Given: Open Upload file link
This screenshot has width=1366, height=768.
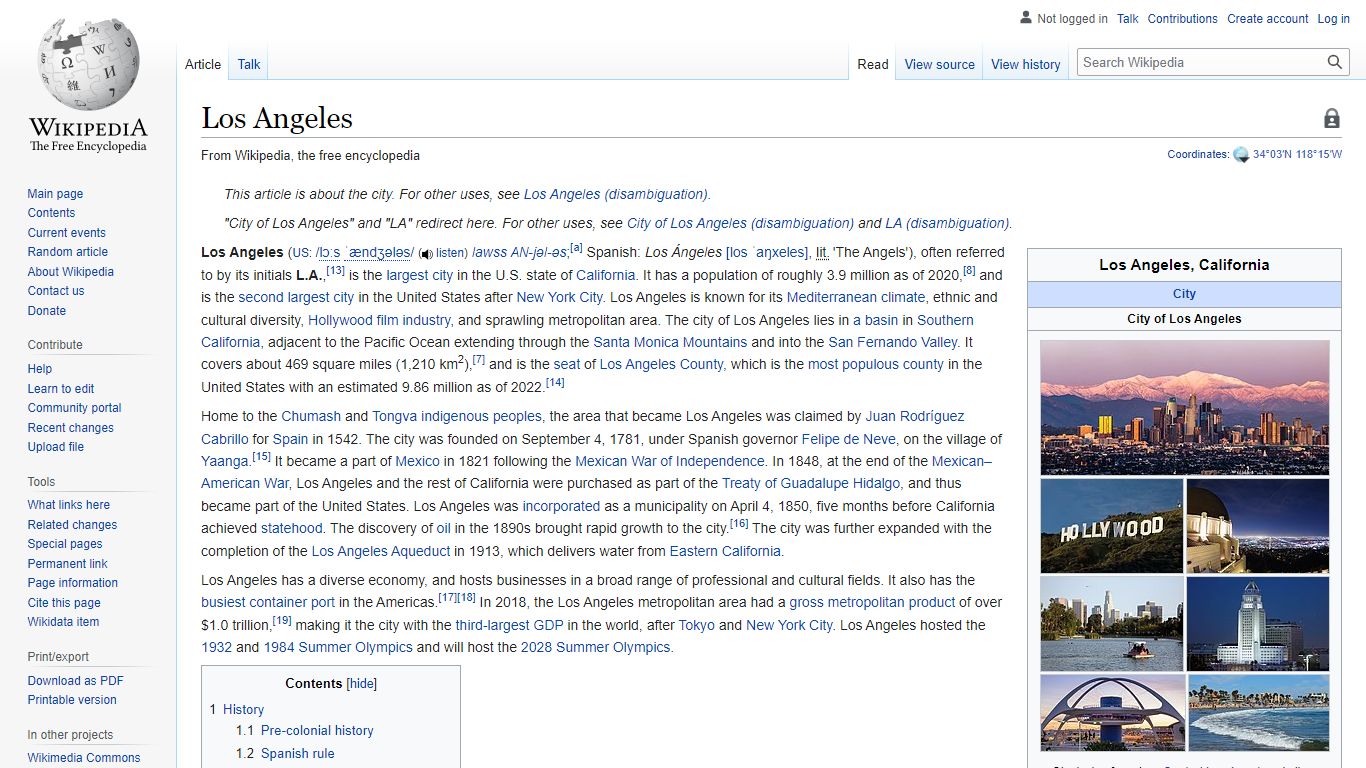Looking at the screenshot, I should click(x=55, y=447).
